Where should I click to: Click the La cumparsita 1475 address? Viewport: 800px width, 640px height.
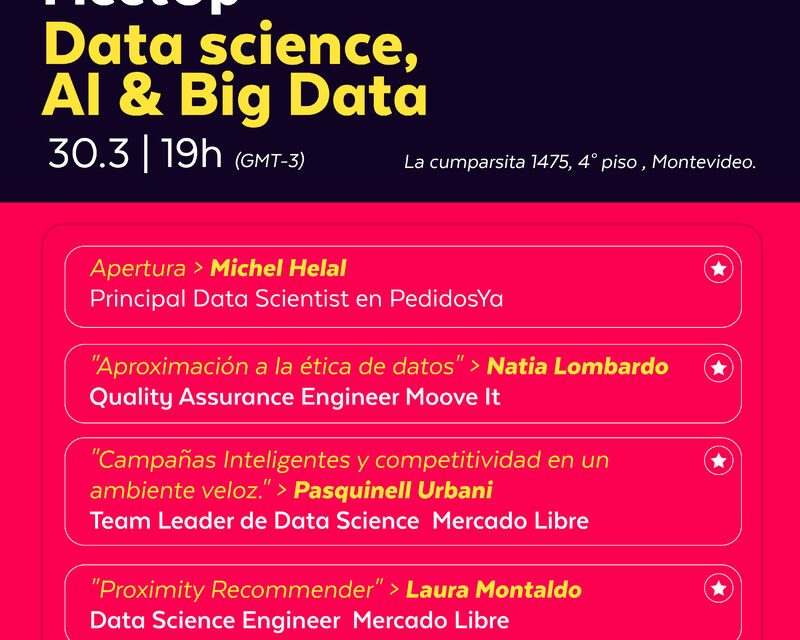coord(579,161)
